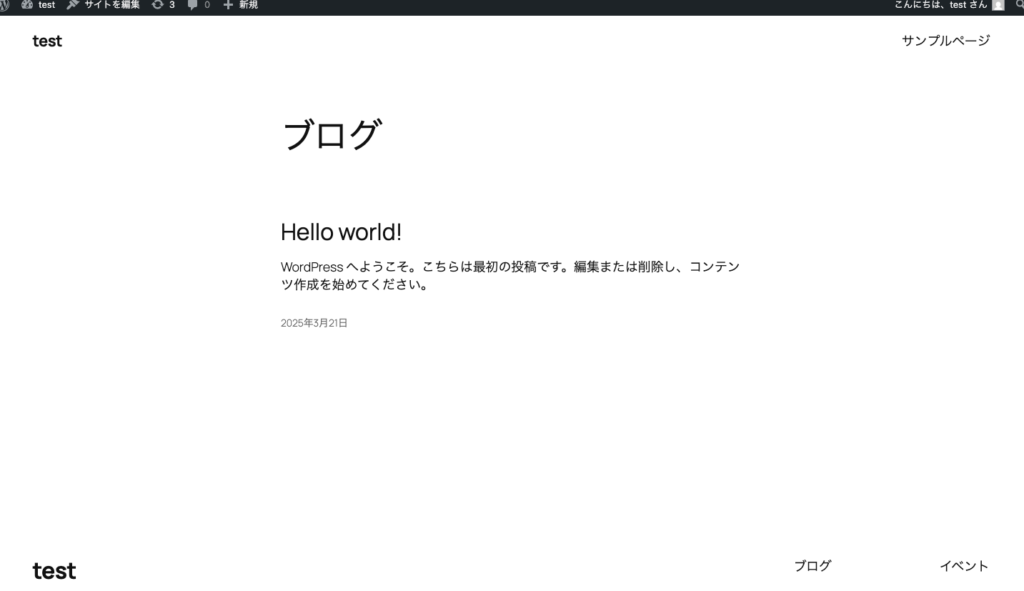Open the サイトを編集 menu item

[111, 5]
